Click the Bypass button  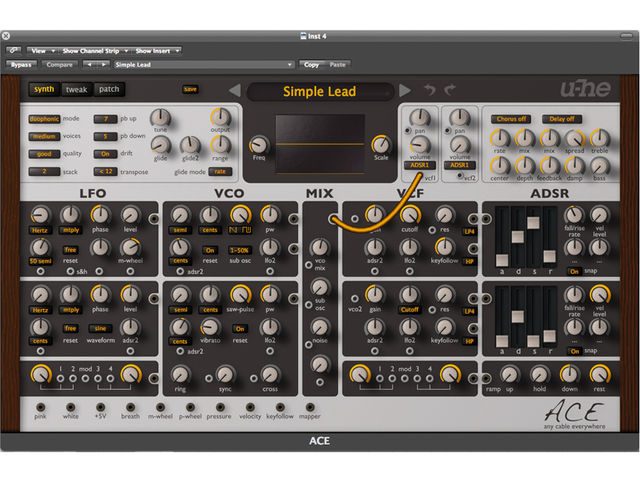(21, 64)
